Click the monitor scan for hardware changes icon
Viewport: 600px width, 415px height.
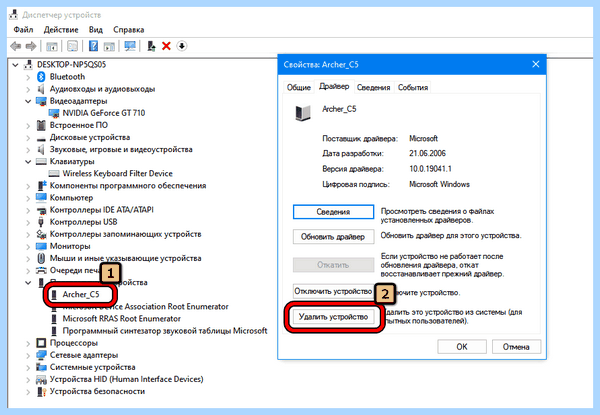pos(130,46)
